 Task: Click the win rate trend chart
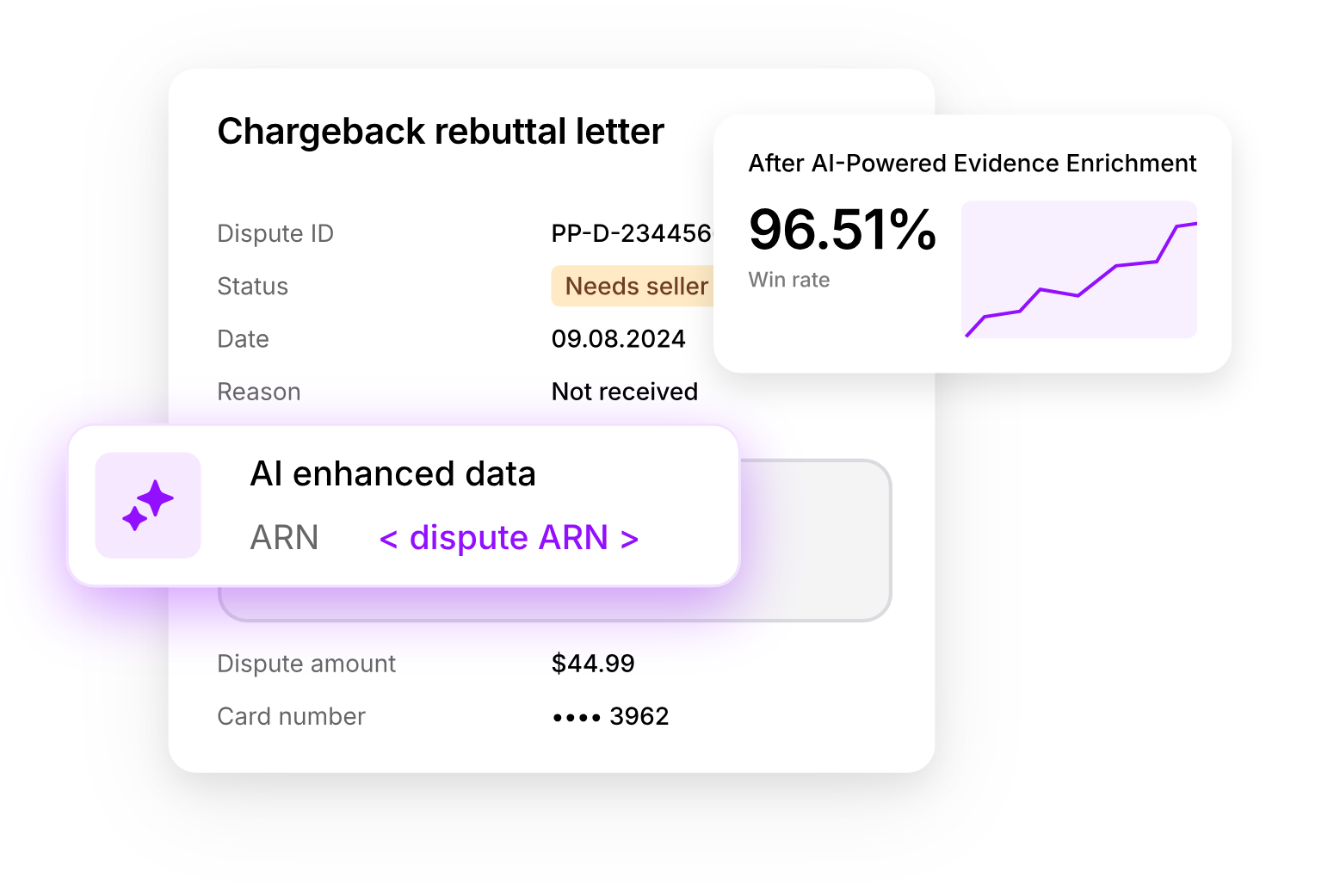click(x=1079, y=269)
